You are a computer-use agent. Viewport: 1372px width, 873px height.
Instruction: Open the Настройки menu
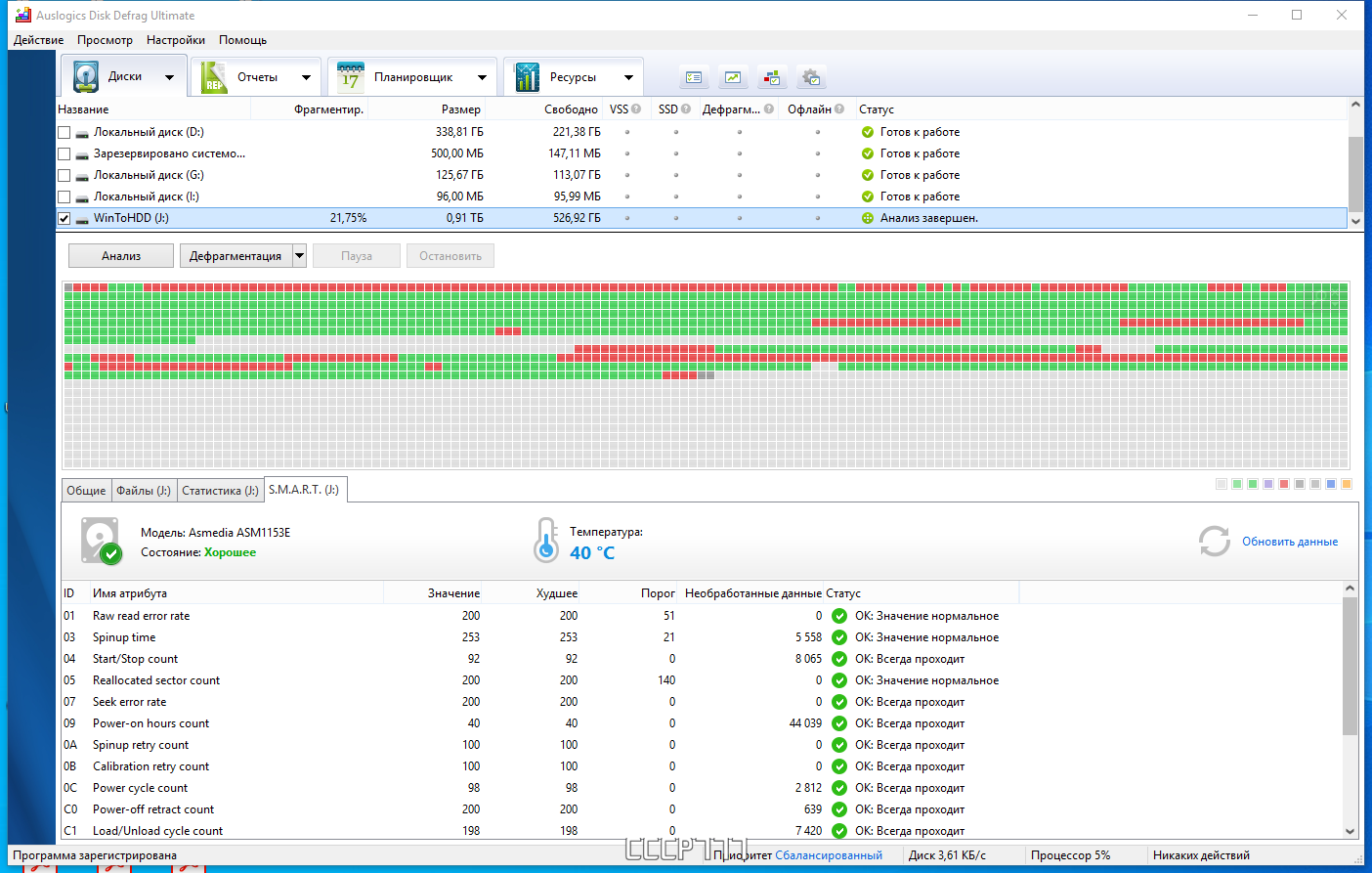click(x=176, y=40)
